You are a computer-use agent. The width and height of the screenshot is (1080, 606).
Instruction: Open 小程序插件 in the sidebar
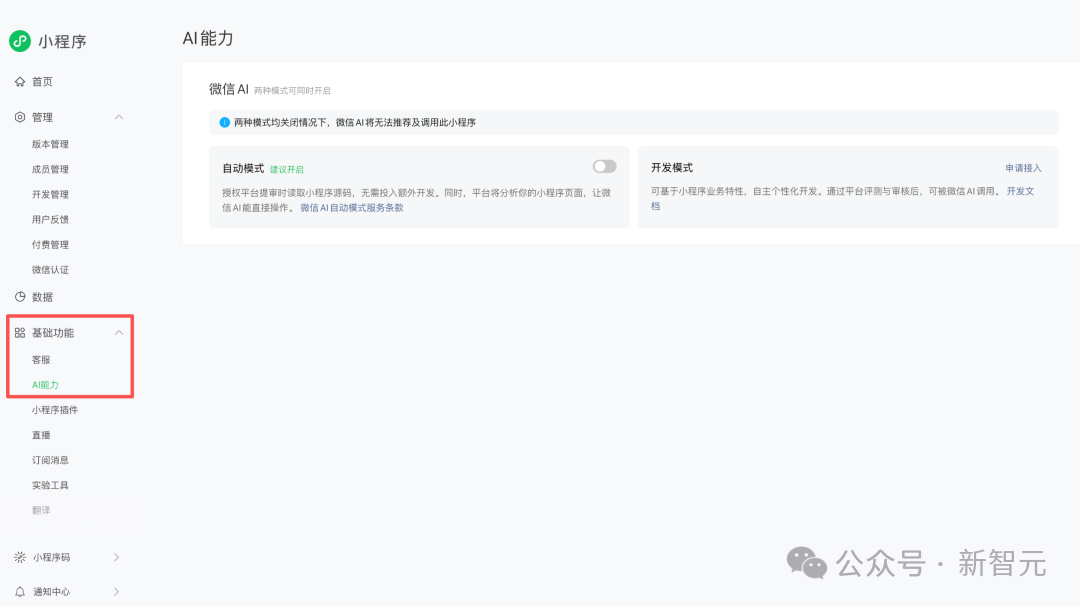point(55,410)
